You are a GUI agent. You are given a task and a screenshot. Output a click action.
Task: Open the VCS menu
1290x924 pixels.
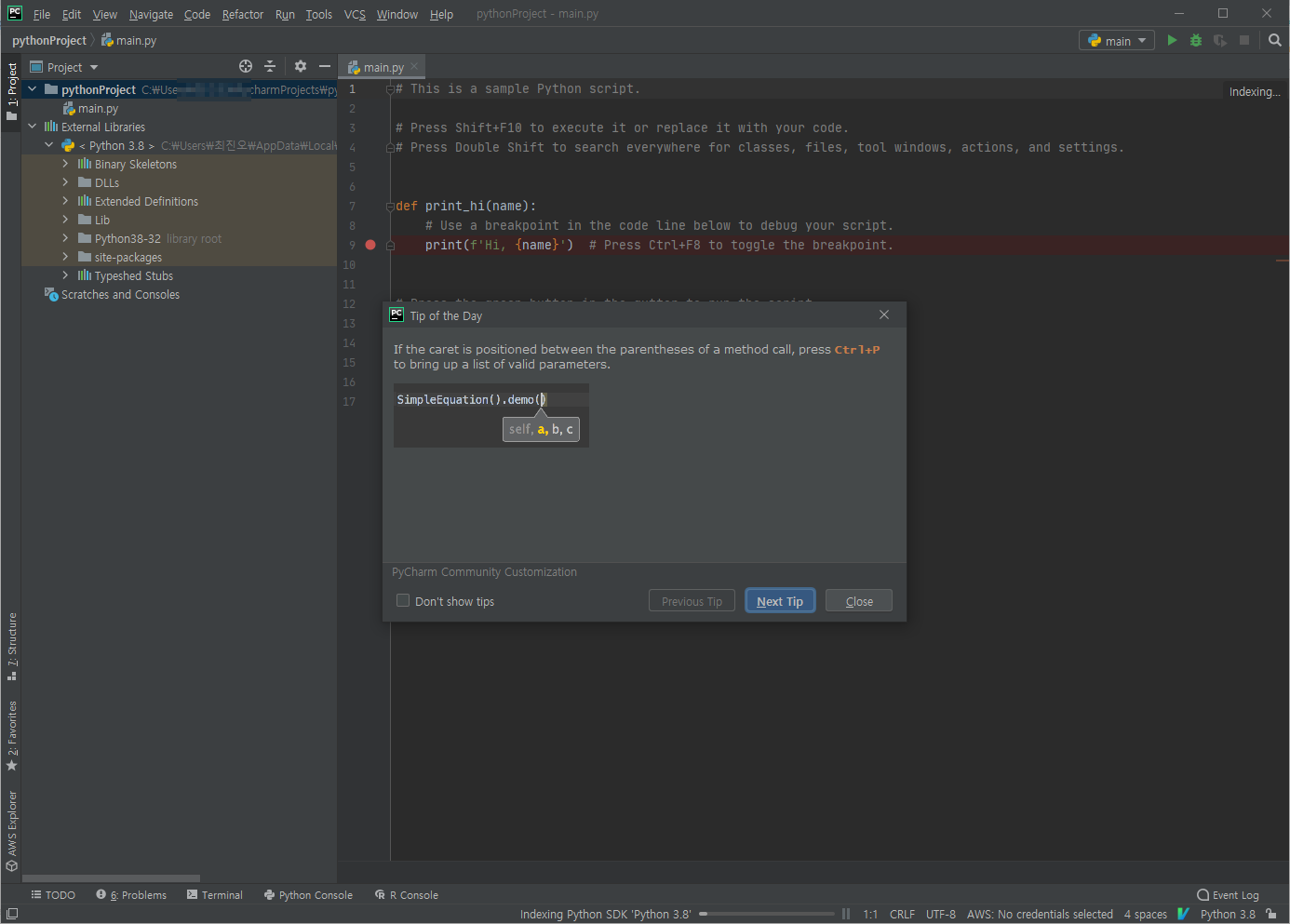tap(355, 14)
